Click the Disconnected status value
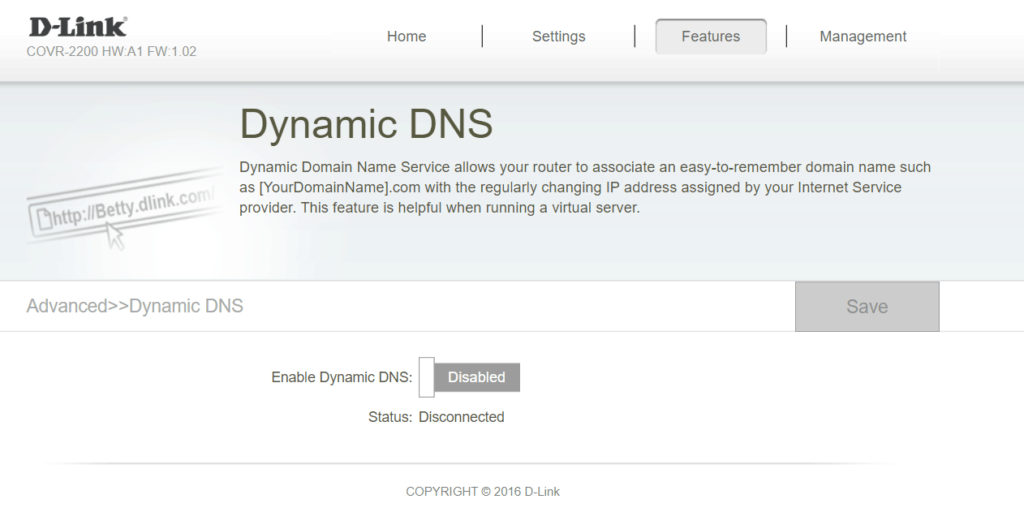Viewport: 1024px width, 512px height. pos(461,417)
